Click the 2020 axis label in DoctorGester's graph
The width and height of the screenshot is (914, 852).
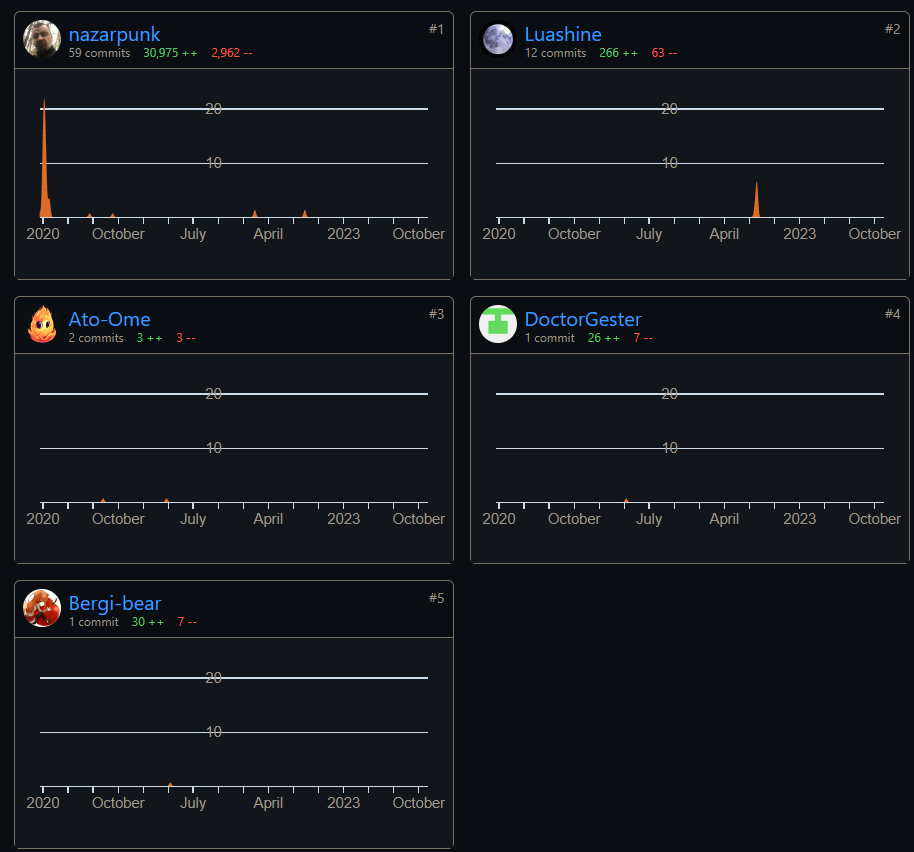(x=499, y=519)
